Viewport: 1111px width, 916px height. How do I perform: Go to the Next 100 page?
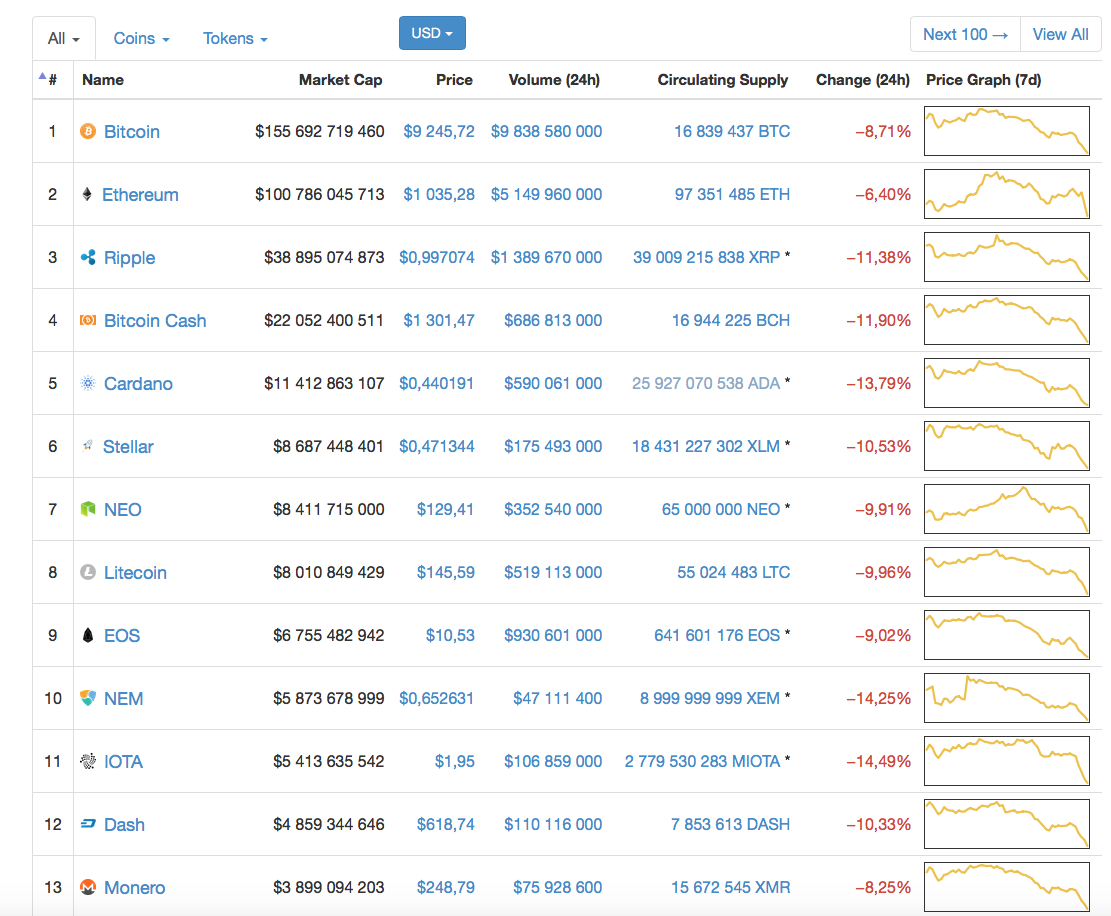965,34
